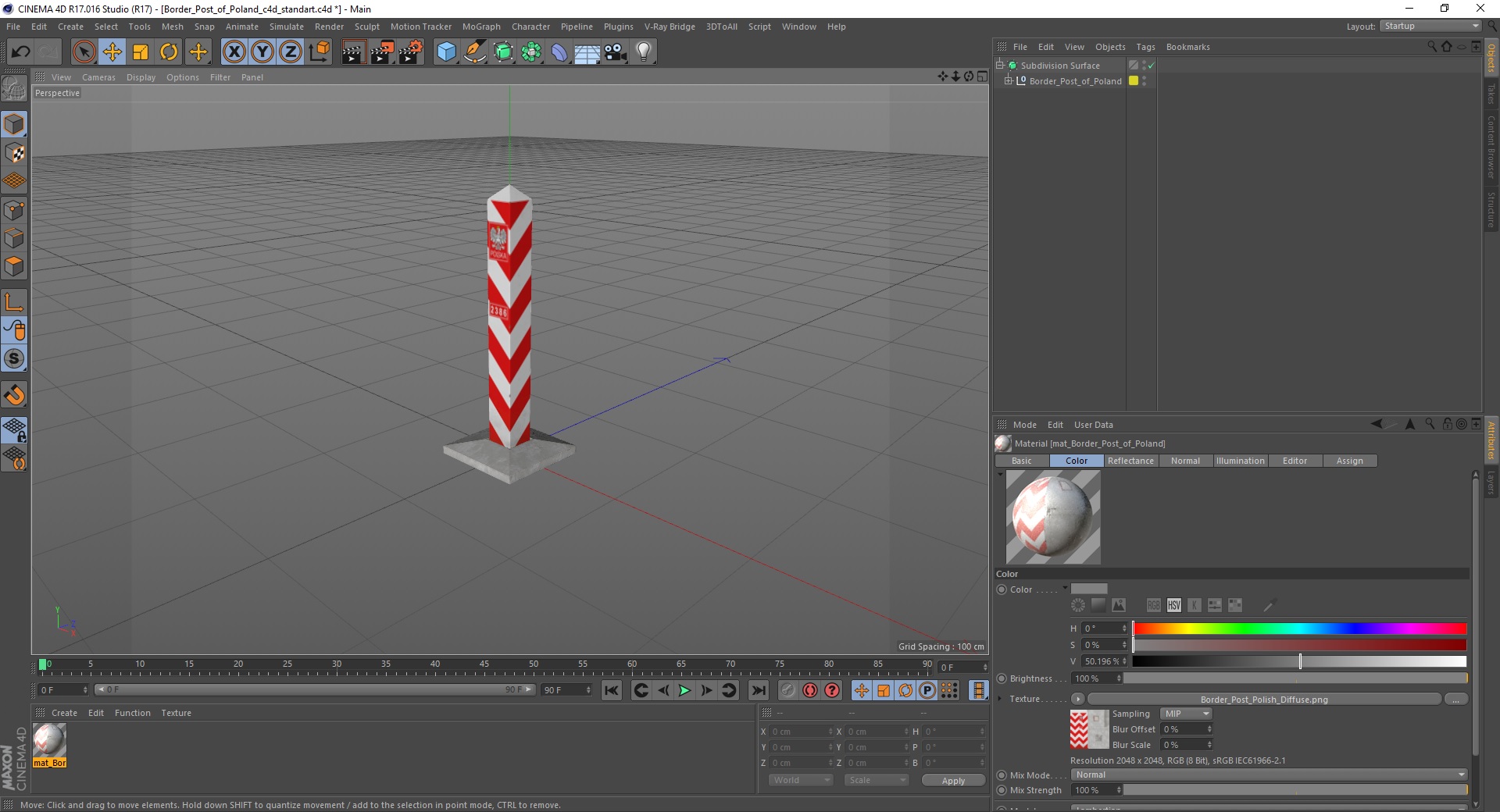Add a Floor environment object
The image size is (1500, 812).
pos(587,52)
